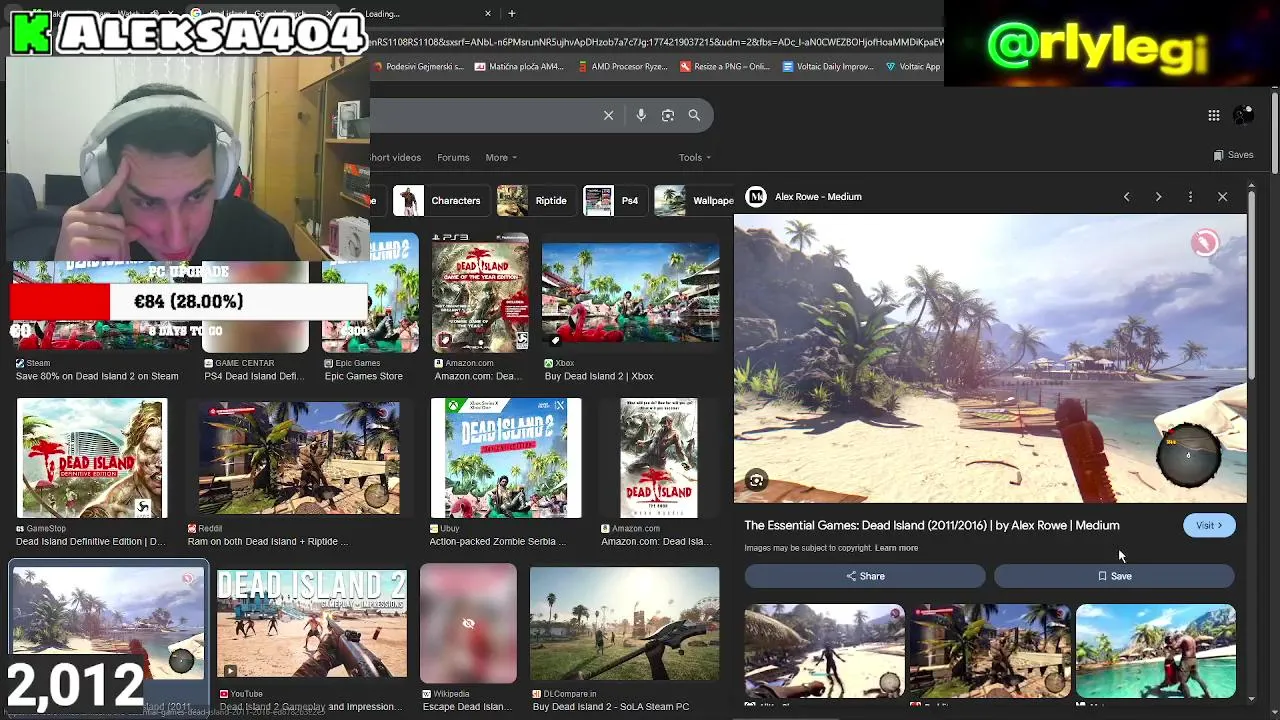Open the Google apps grid icon

tap(1213, 115)
